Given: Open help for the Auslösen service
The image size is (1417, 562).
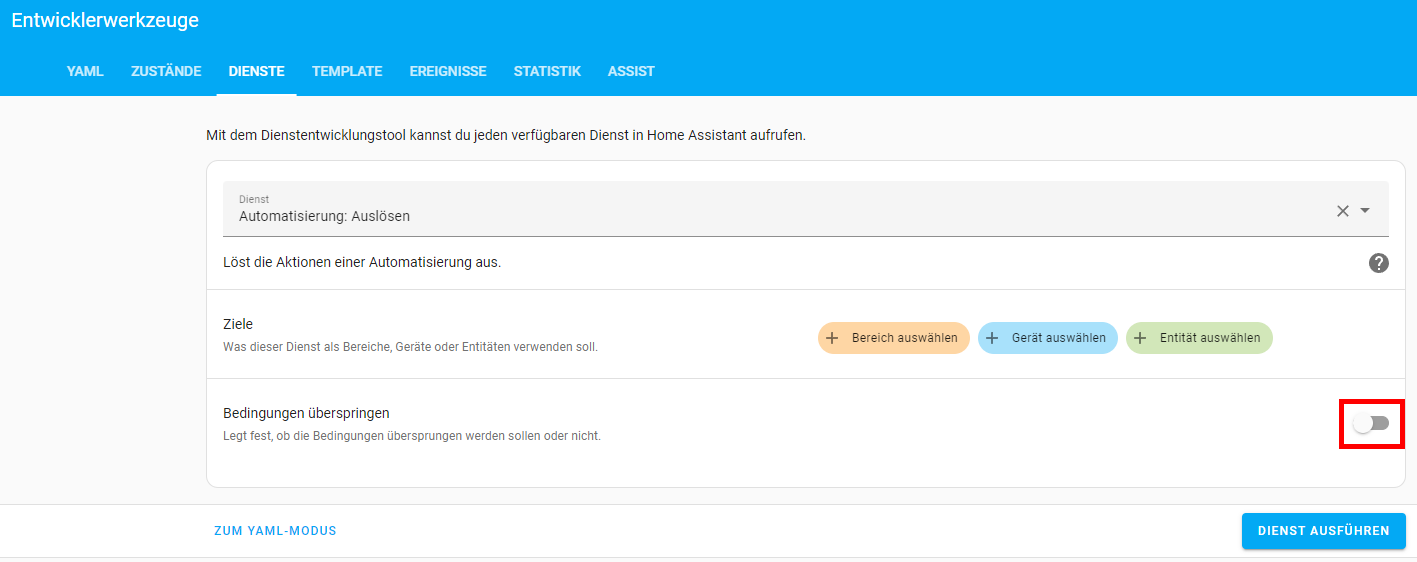Looking at the screenshot, I should point(1378,263).
